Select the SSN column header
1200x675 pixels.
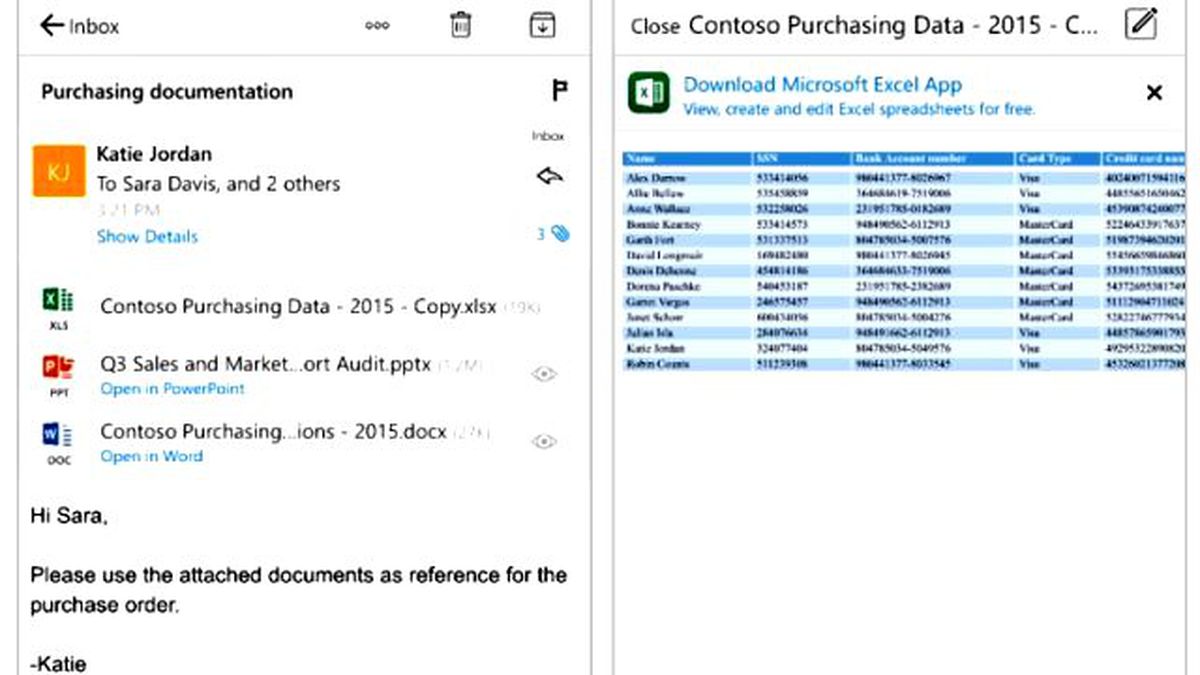pos(801,158)
